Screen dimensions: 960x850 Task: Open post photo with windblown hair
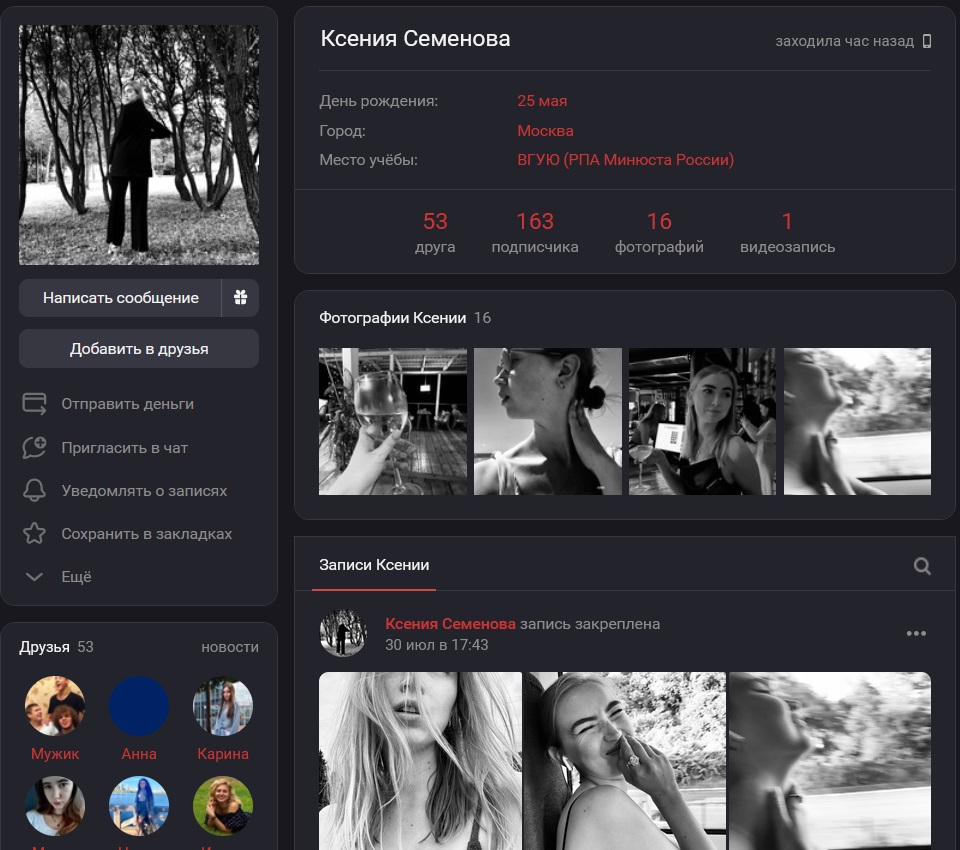tap(421, 761)
